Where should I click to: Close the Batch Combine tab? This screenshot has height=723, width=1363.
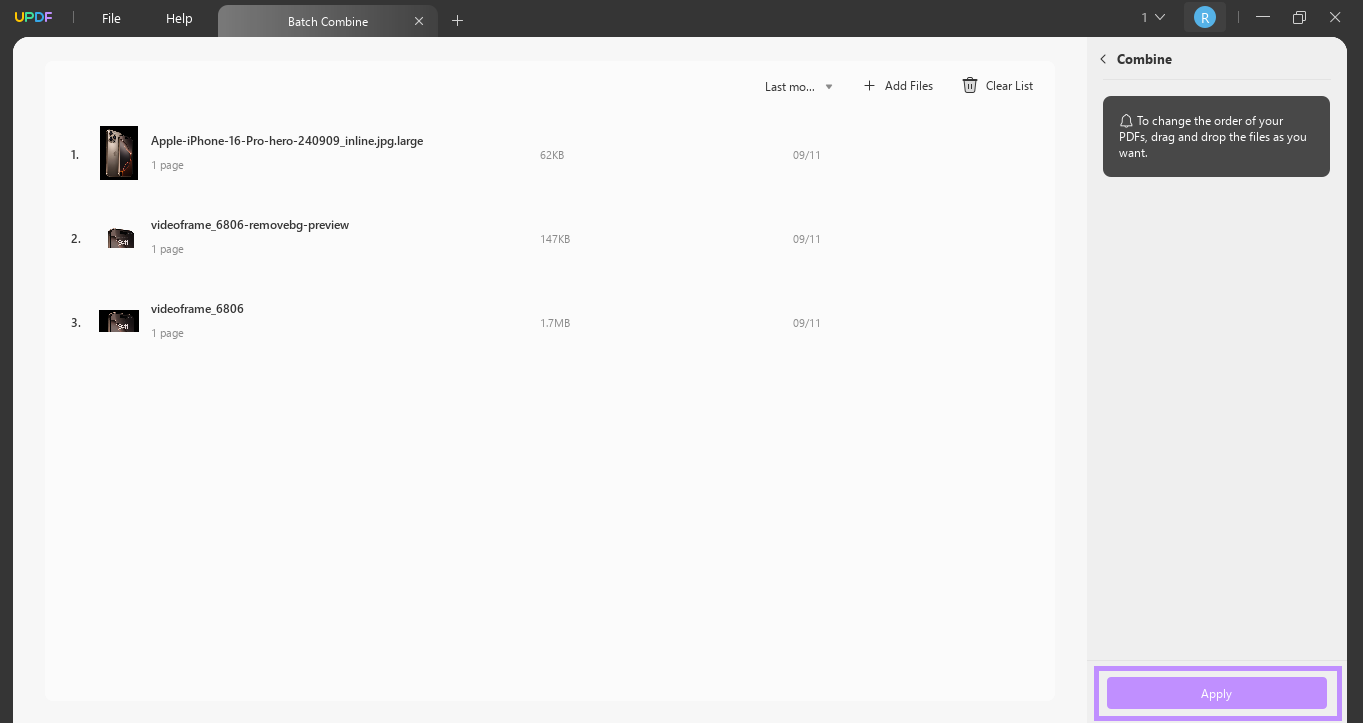tap(419, 20)
